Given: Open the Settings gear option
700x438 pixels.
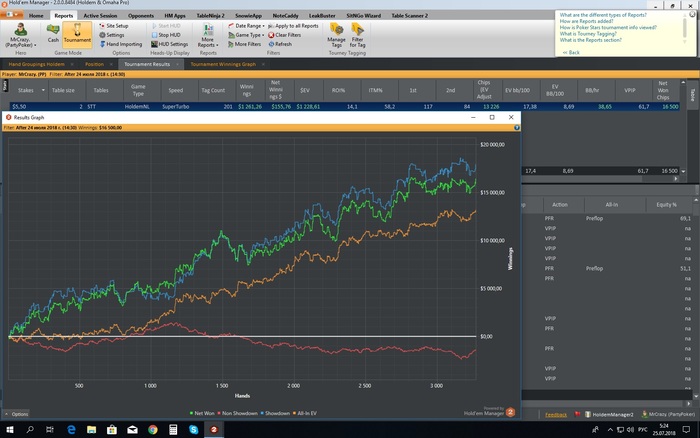Looking at the screenshot, I should pyautogui.click(x=112, y=35).
